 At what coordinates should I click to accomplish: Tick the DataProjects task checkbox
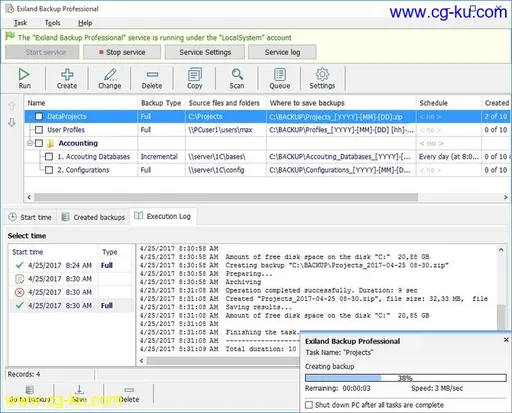coord(39,116)
